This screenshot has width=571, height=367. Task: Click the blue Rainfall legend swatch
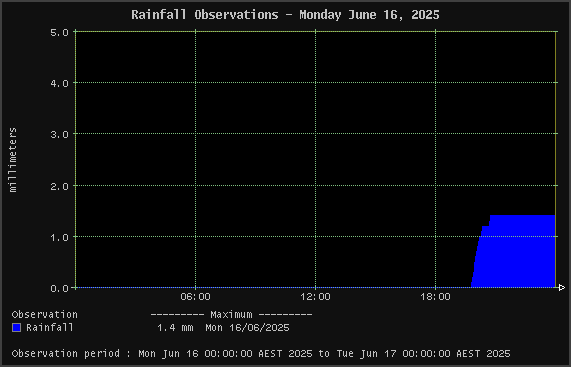[16, 328]
